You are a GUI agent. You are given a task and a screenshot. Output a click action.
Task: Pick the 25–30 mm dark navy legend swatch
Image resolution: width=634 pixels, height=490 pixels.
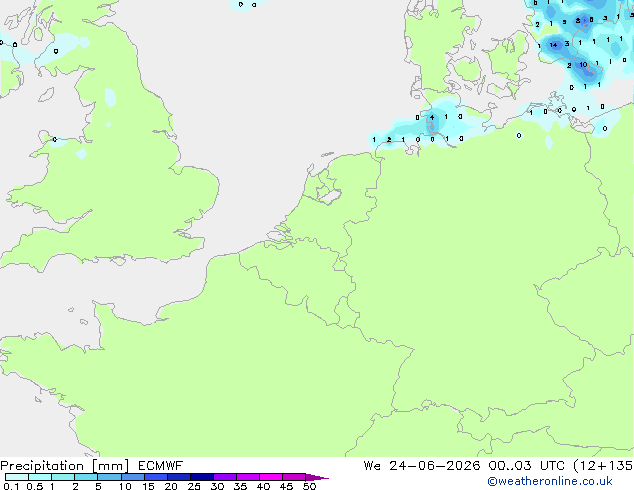(202, 477)
